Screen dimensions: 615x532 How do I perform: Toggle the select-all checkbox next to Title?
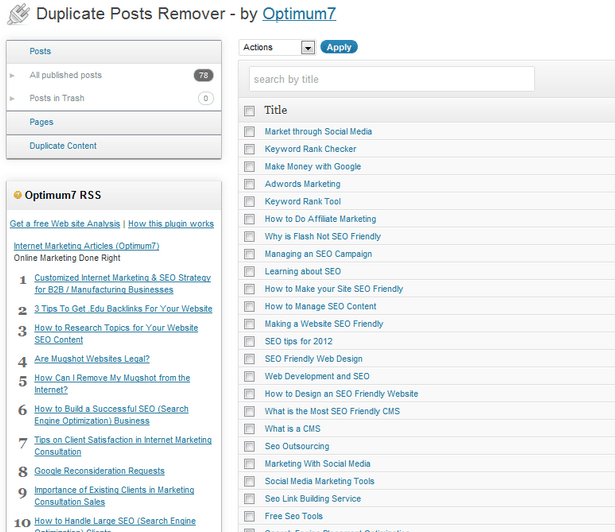(249, 111)
